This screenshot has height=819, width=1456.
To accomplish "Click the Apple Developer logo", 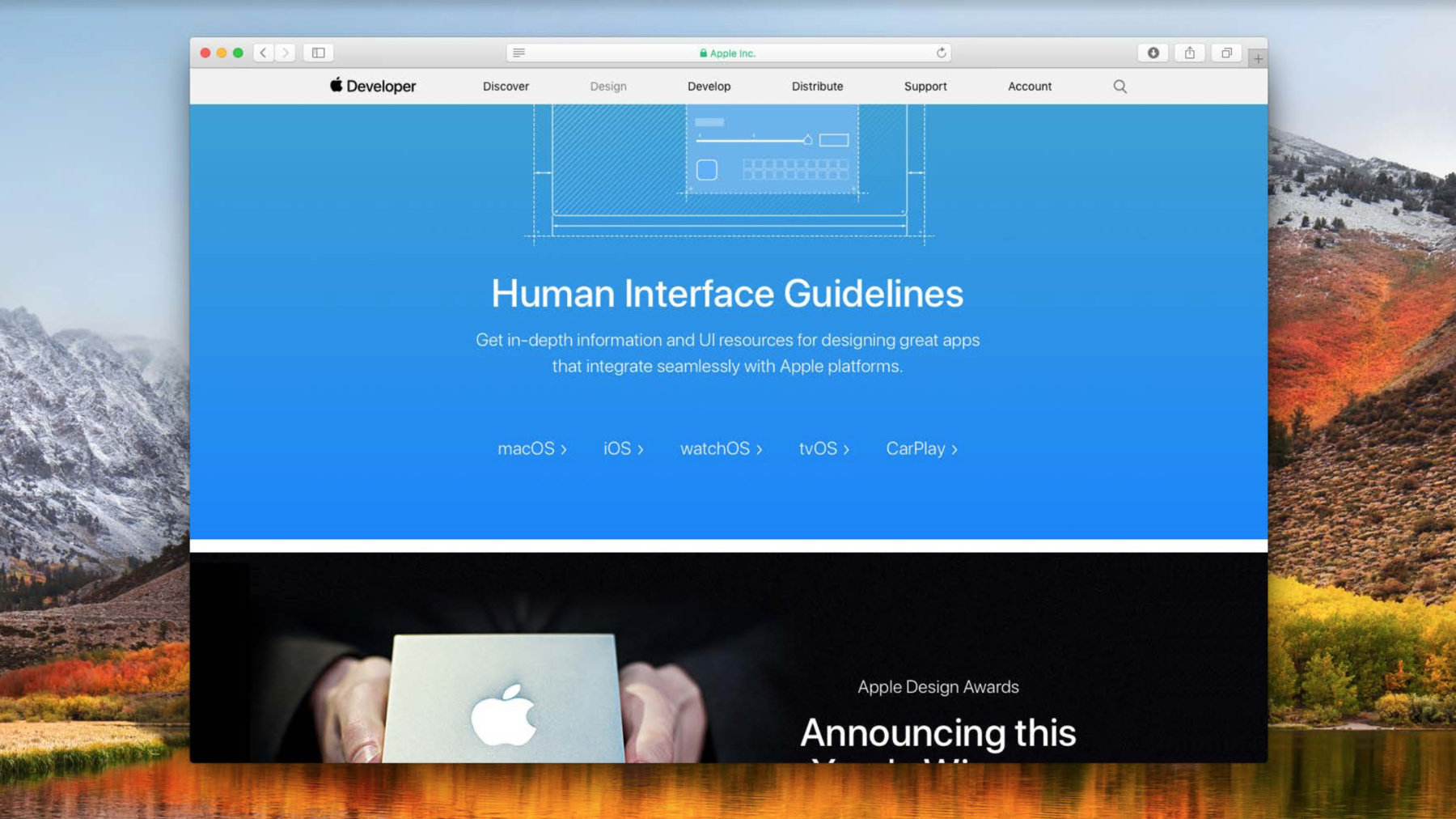I will pyautogui.click(x=373, y=86).
